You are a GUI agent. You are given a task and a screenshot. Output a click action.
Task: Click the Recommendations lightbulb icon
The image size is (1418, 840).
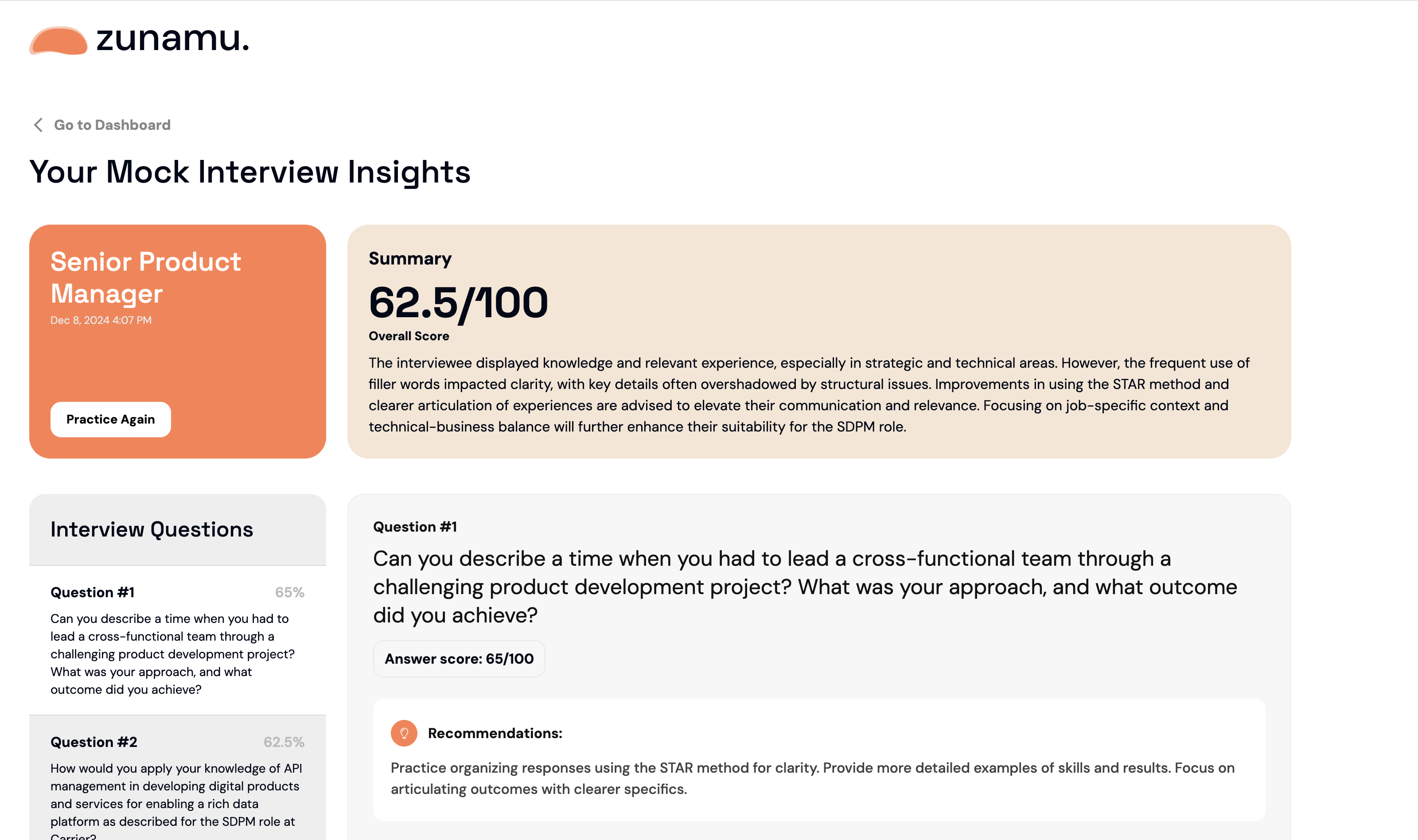point(404,733)
